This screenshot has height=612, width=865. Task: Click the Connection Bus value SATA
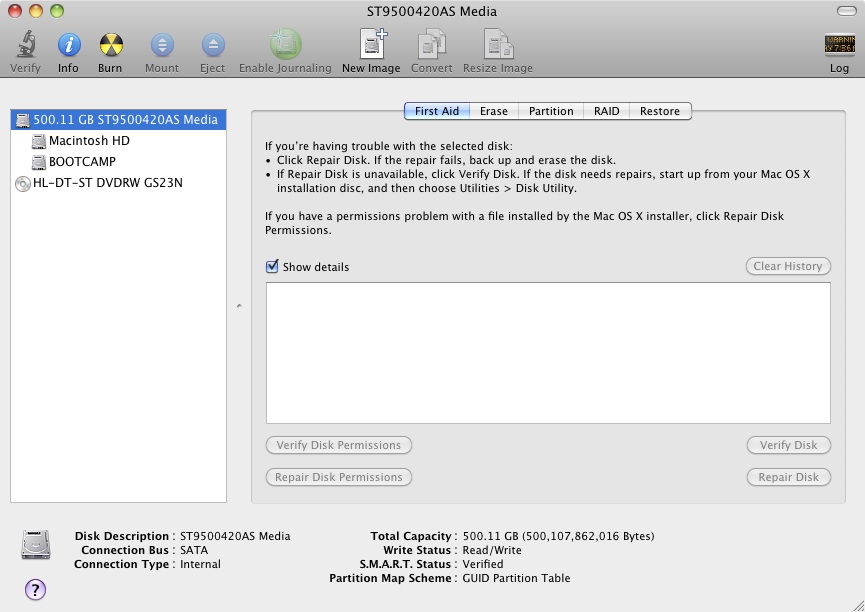point(194,550)
